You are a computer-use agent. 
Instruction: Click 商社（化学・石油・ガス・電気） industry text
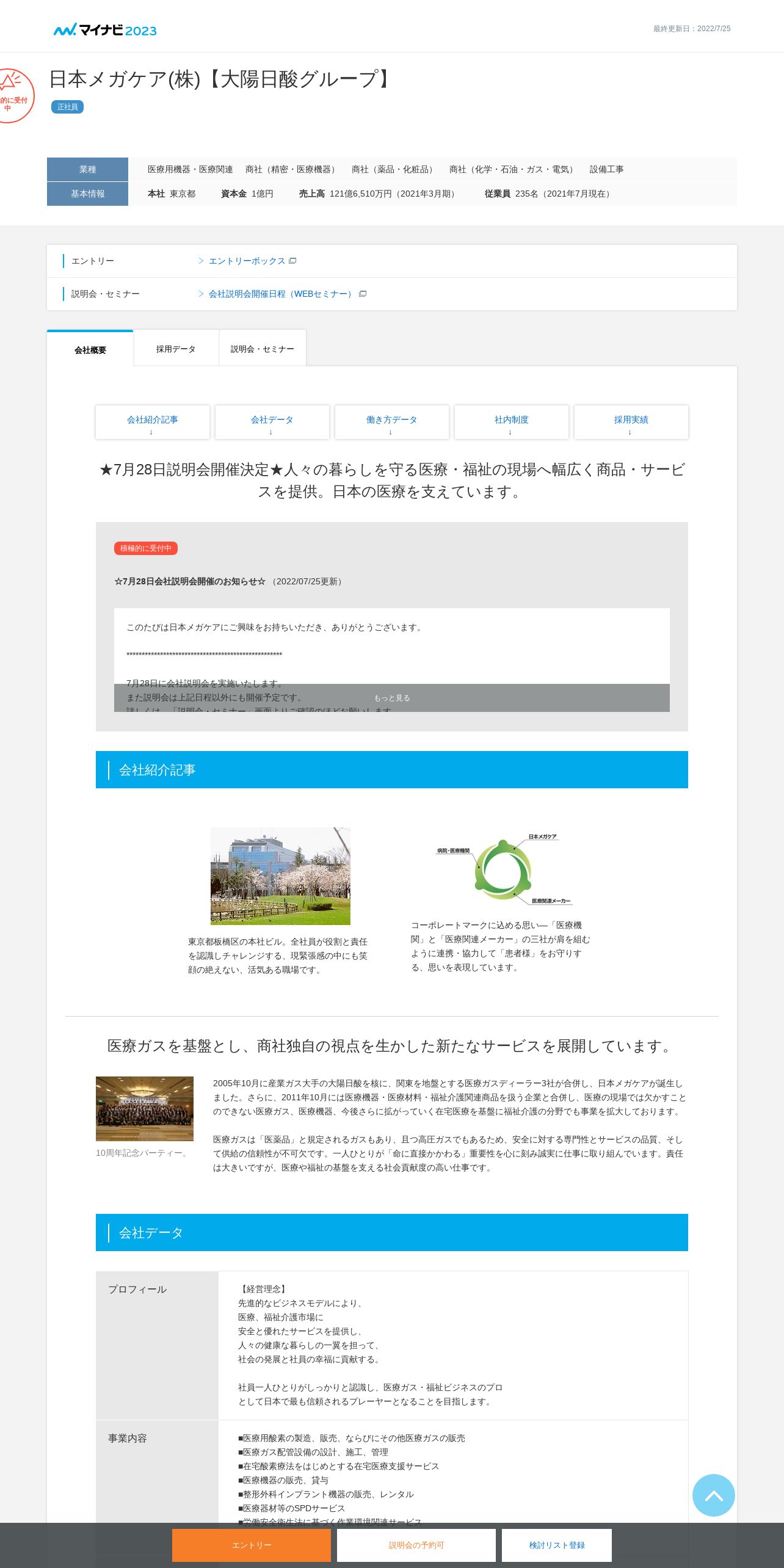514,169
